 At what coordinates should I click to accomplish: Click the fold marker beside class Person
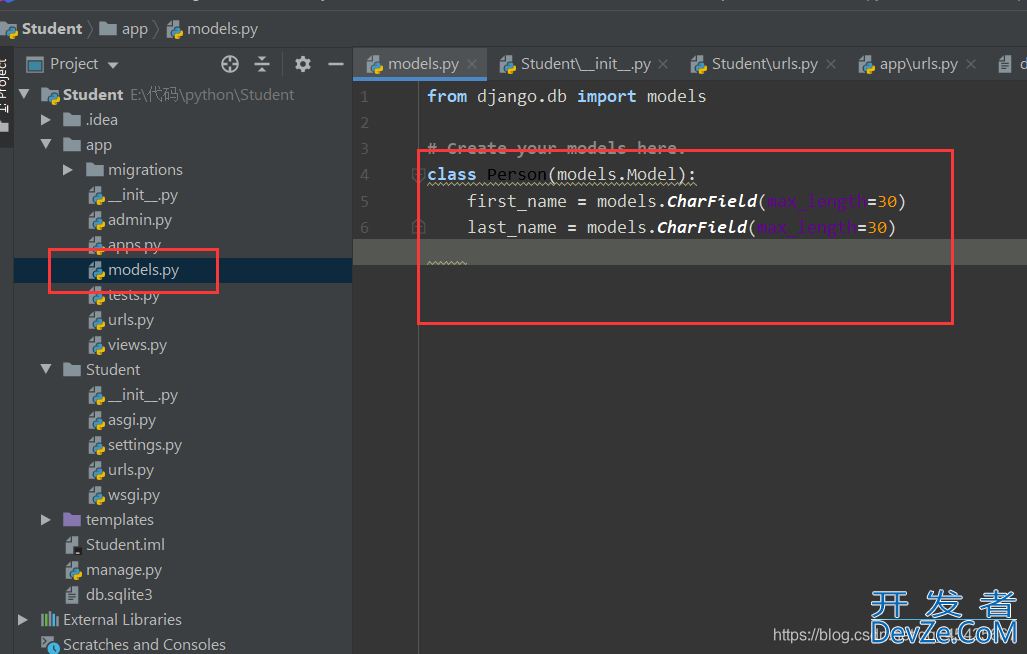click(x=418, y=174)
